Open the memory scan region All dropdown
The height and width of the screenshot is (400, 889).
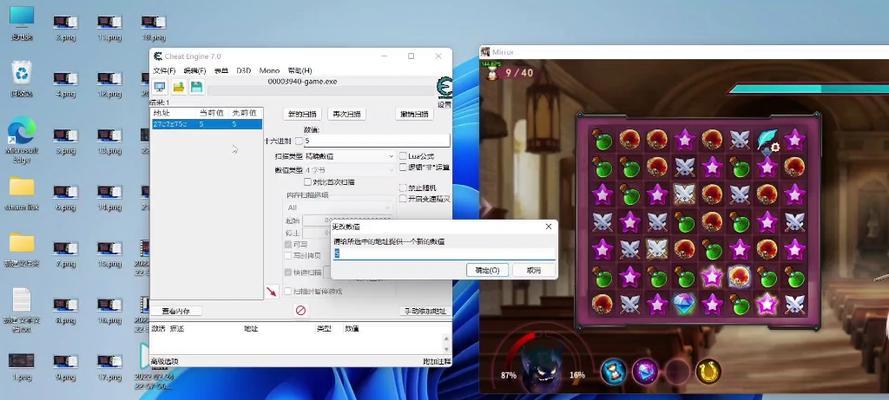340,208
